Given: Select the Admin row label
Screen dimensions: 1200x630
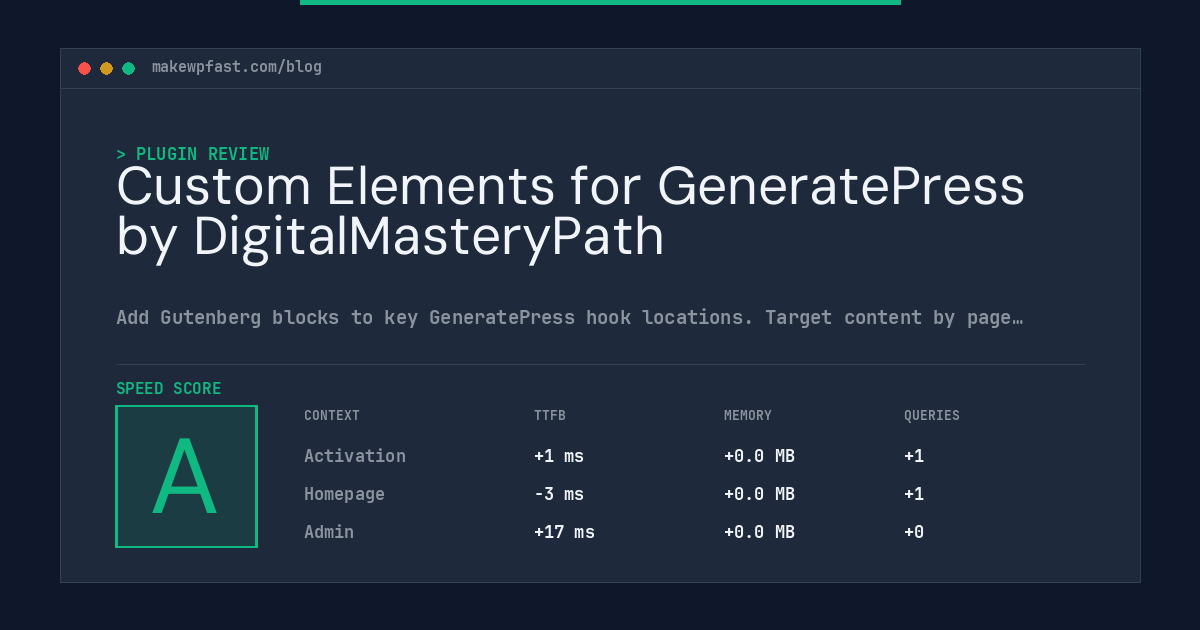Looking at the screenshot, I should pos(329,532).
